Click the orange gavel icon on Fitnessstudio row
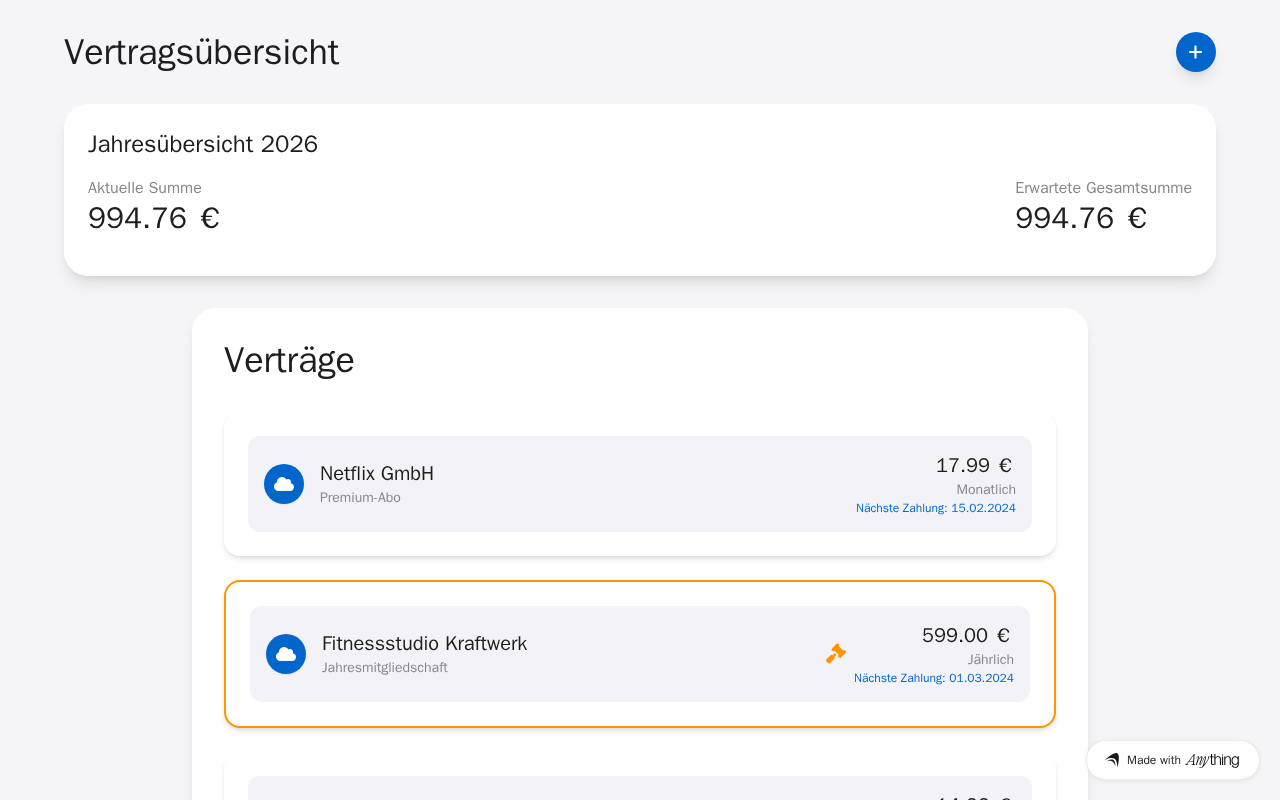Screen dimensions: 1280x800 click(836, 654)
